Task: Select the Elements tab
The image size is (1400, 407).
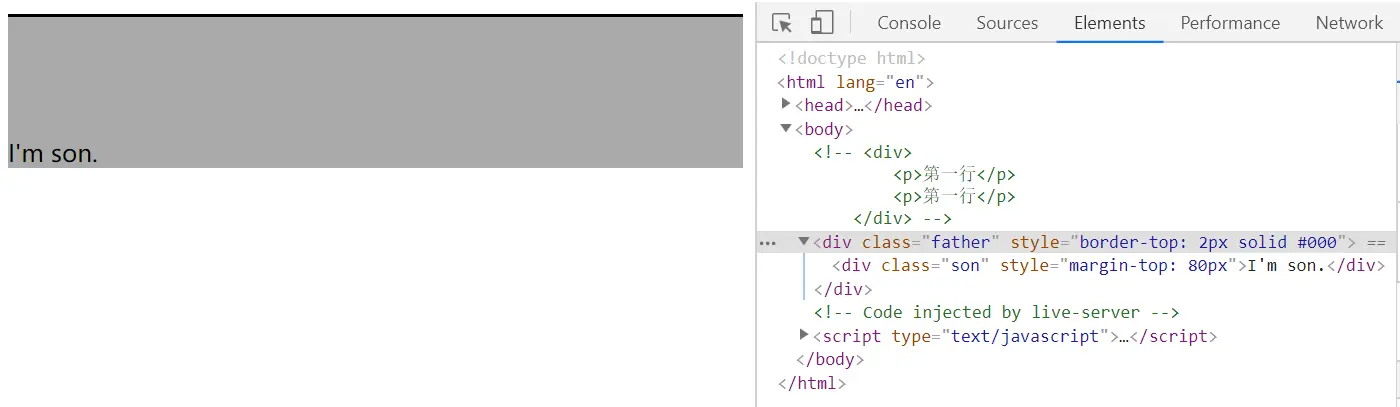Action: pos(1109,23)
